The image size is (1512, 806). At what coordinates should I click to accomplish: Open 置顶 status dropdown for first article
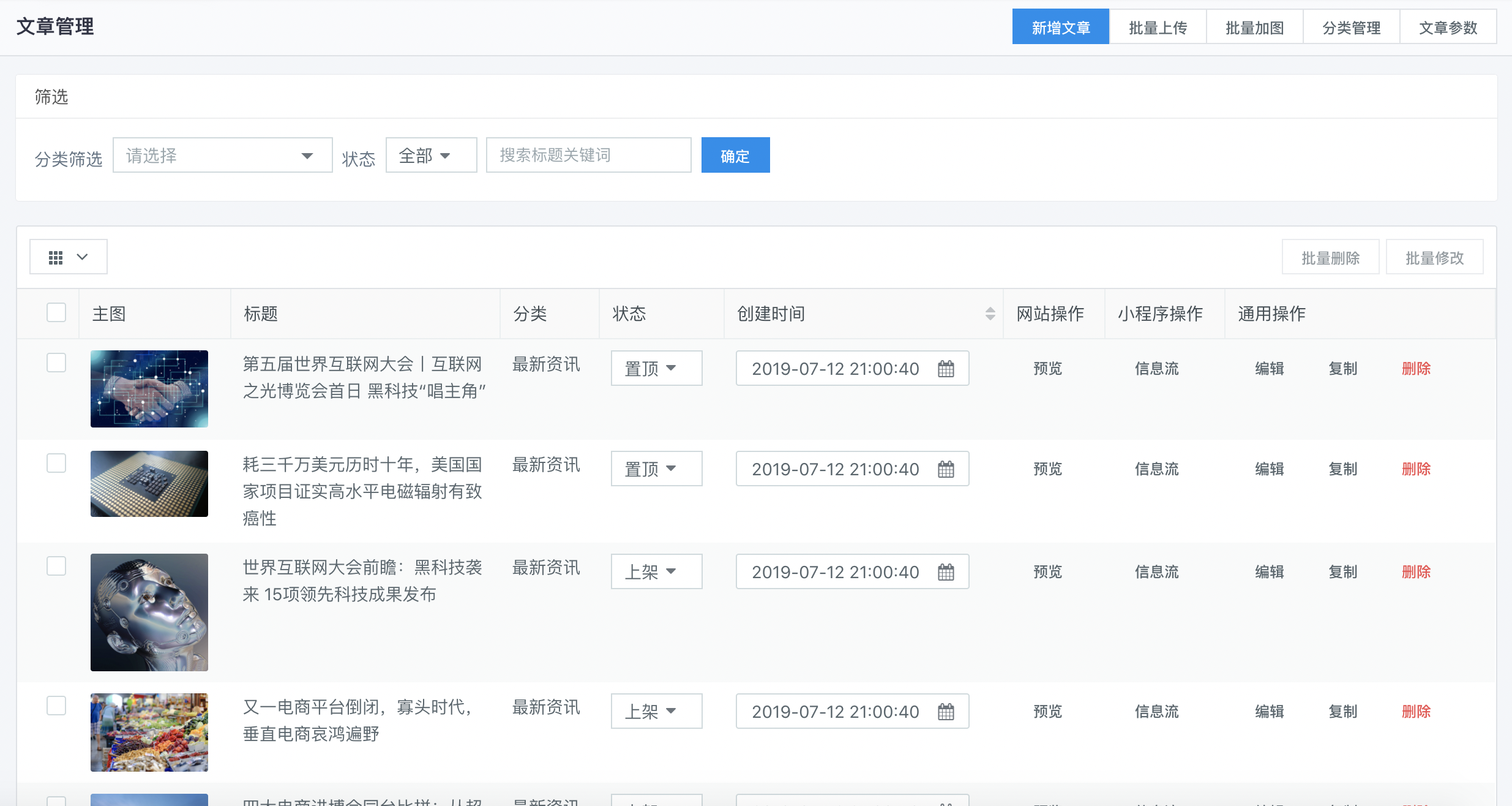click(656, 368)
